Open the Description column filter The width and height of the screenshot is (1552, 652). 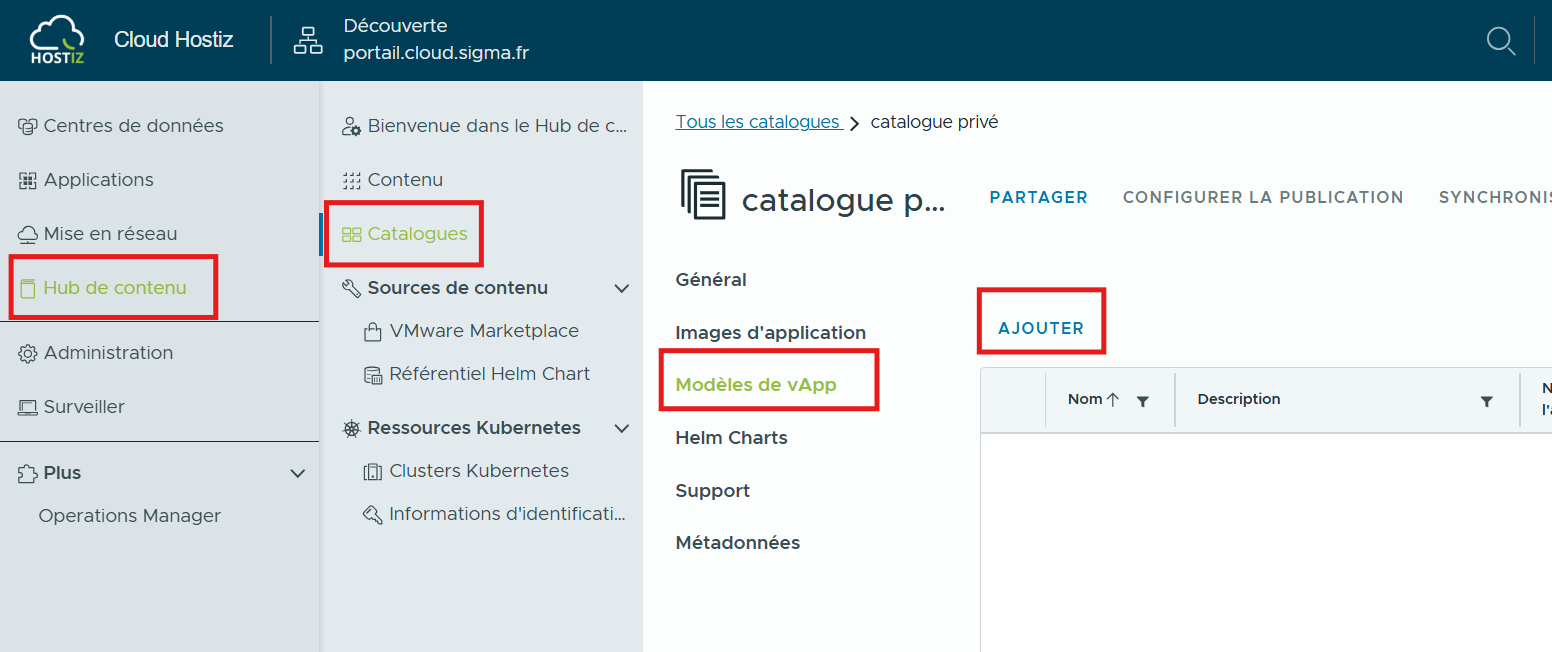(1486, 401)
